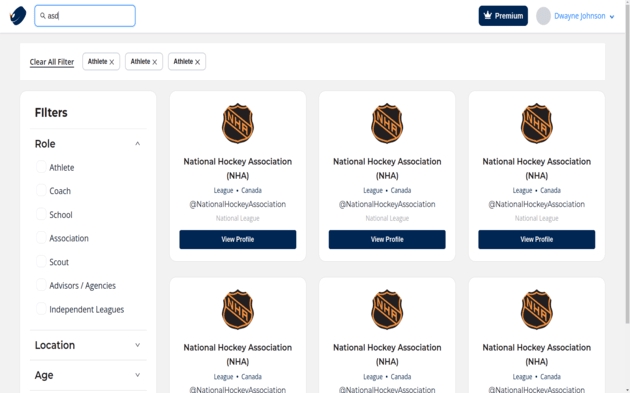
Task: Click the top-right card's National Hockey Association title
Action: click(536, 168)
